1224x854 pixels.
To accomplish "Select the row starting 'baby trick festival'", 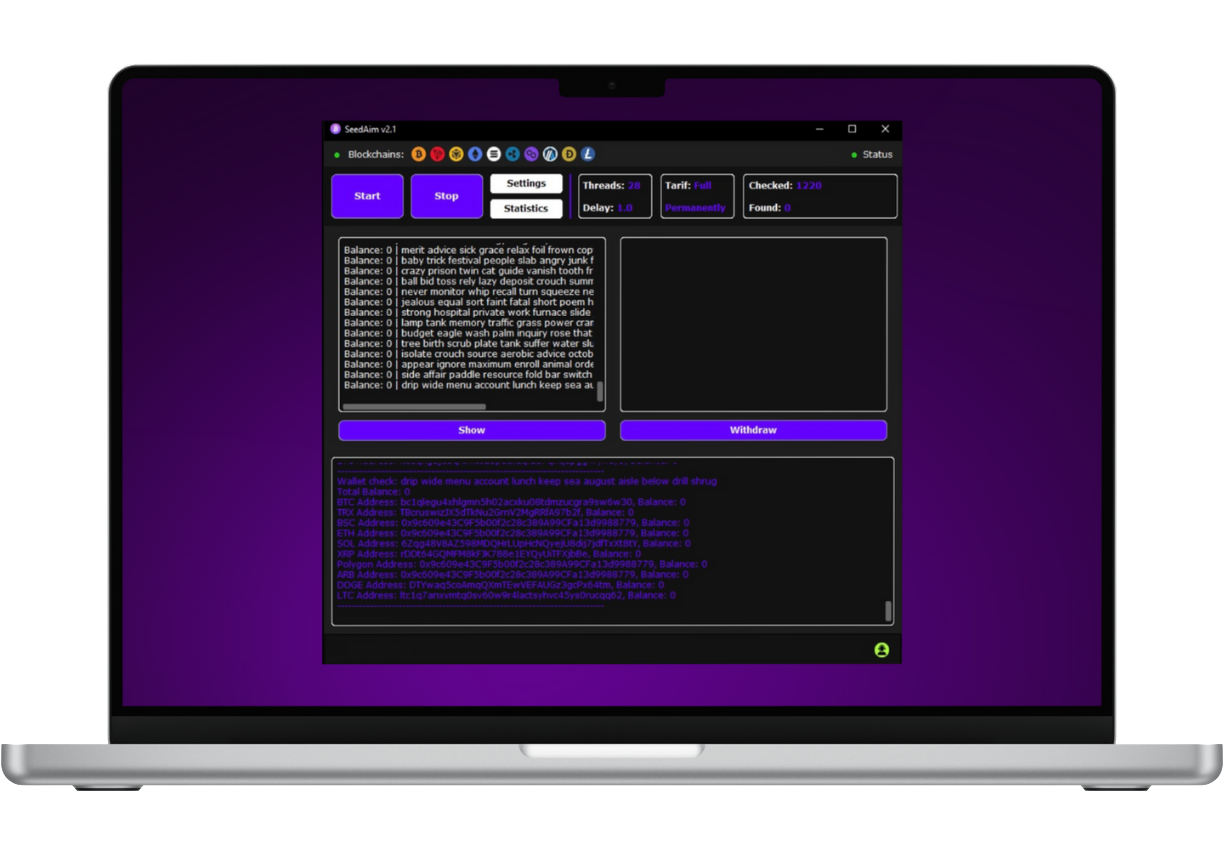I will tap(469, 260).
